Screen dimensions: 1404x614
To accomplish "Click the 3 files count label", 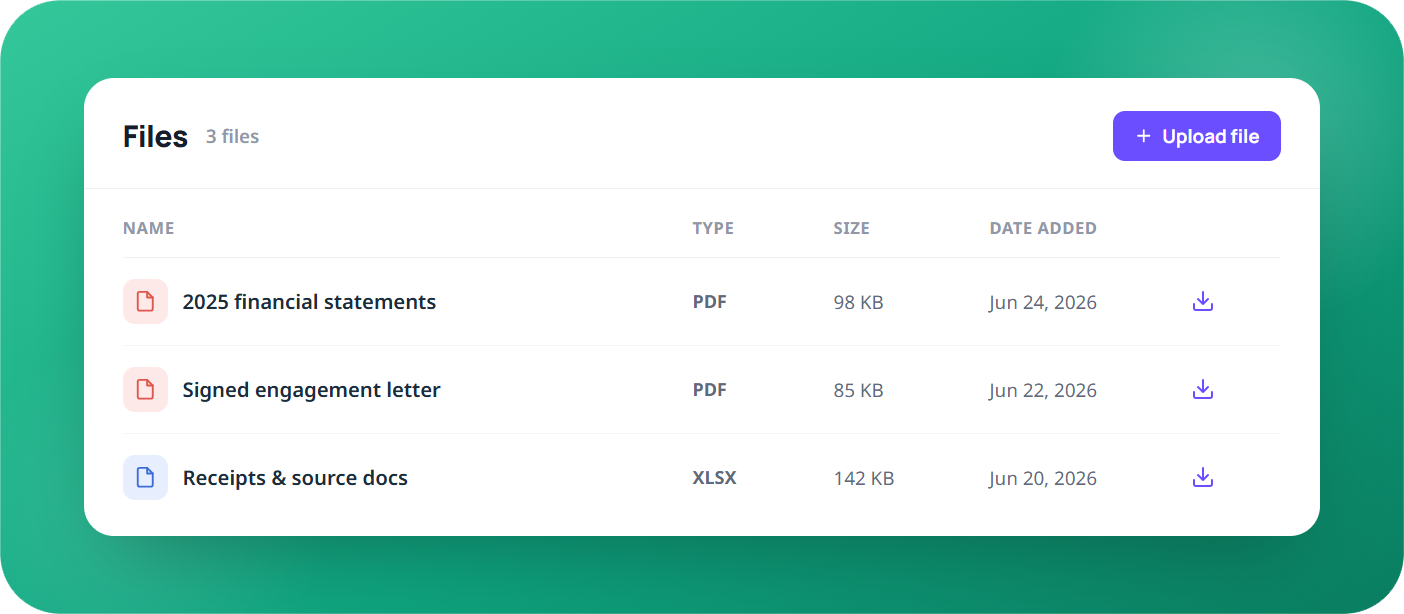I will (232, 136).
